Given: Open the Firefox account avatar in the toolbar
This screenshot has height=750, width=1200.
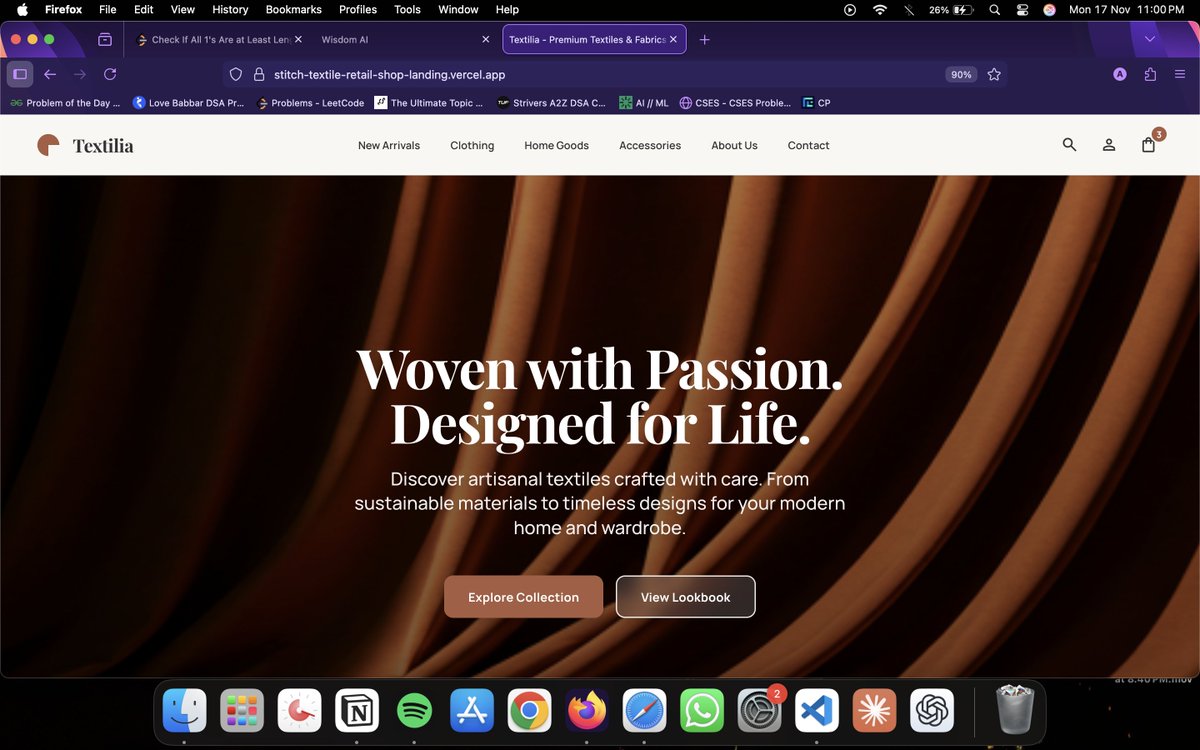Looking at the screenshot, I should [x=1120, y=74].
